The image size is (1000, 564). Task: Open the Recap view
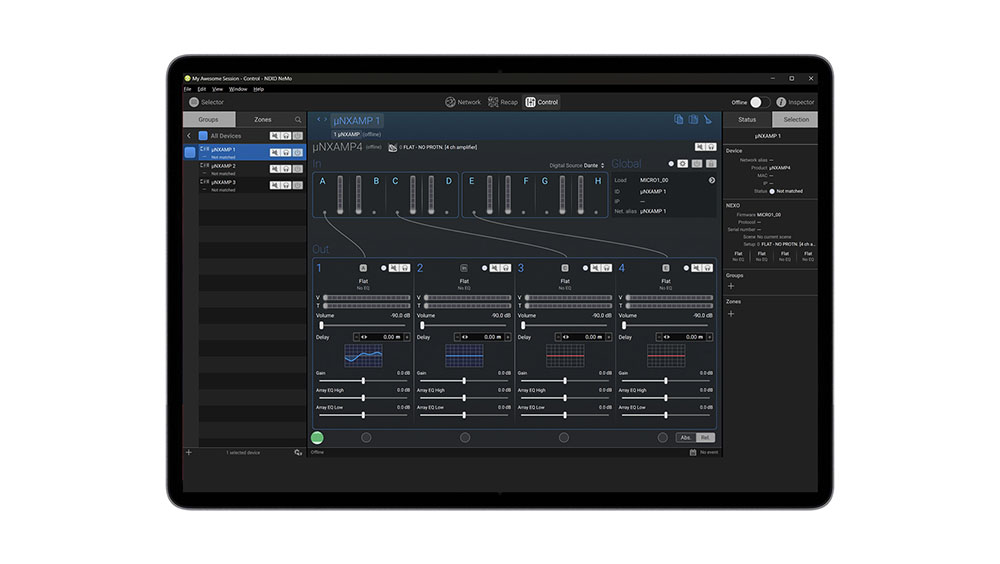coord(503,102)
